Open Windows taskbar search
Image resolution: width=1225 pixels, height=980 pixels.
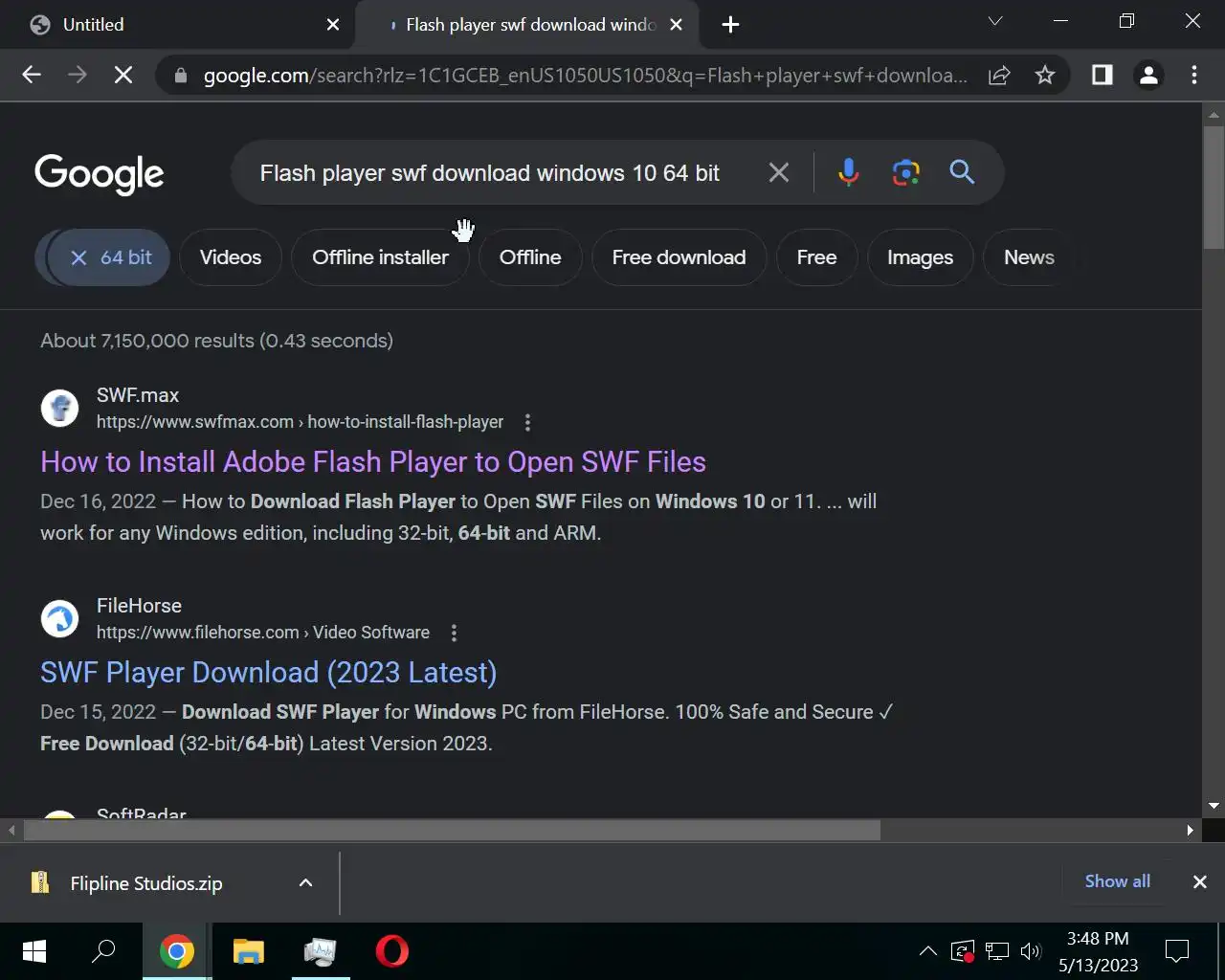[103, 951]
